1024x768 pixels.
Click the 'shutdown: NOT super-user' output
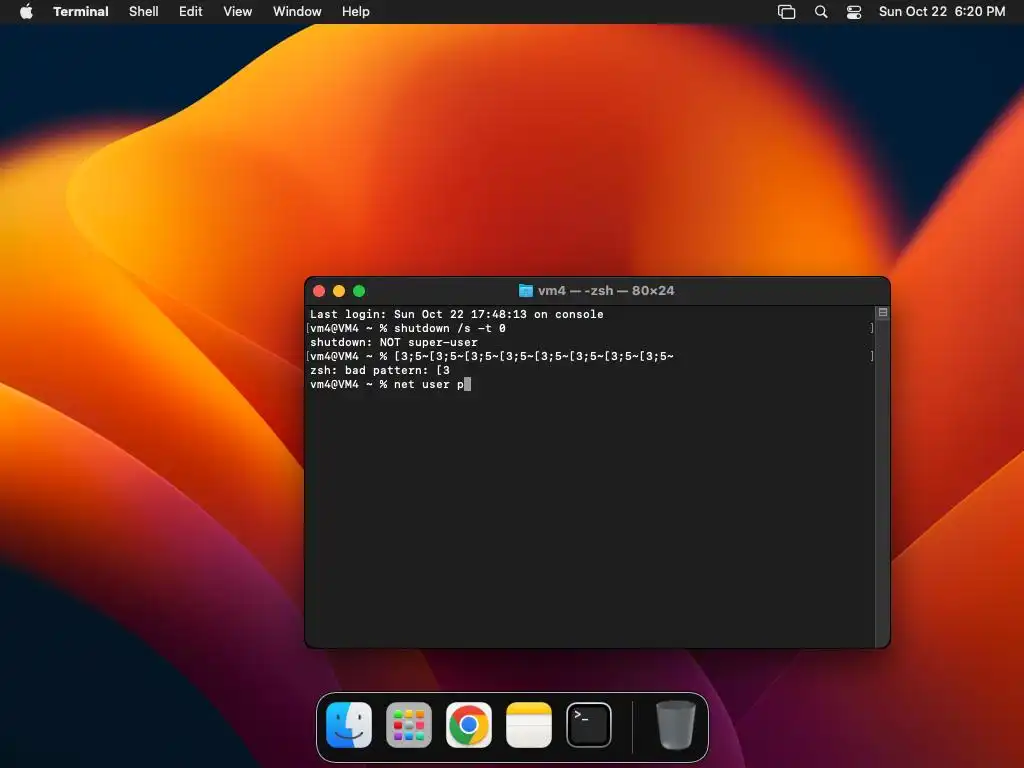coord(394,342)
